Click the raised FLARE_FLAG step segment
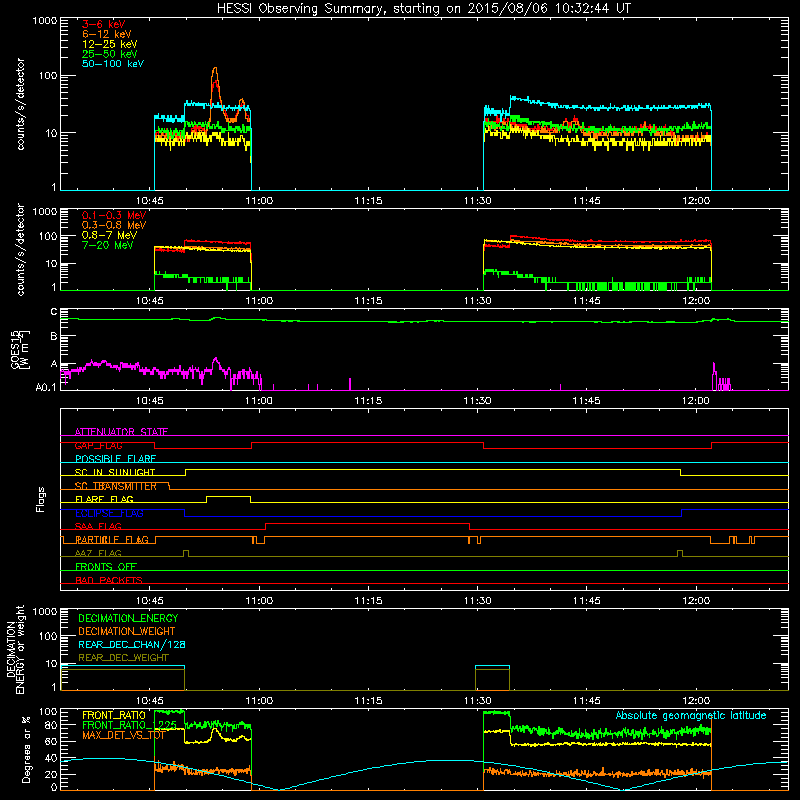The height and width of the screenshot is (800, 800). tap(228, 496)
